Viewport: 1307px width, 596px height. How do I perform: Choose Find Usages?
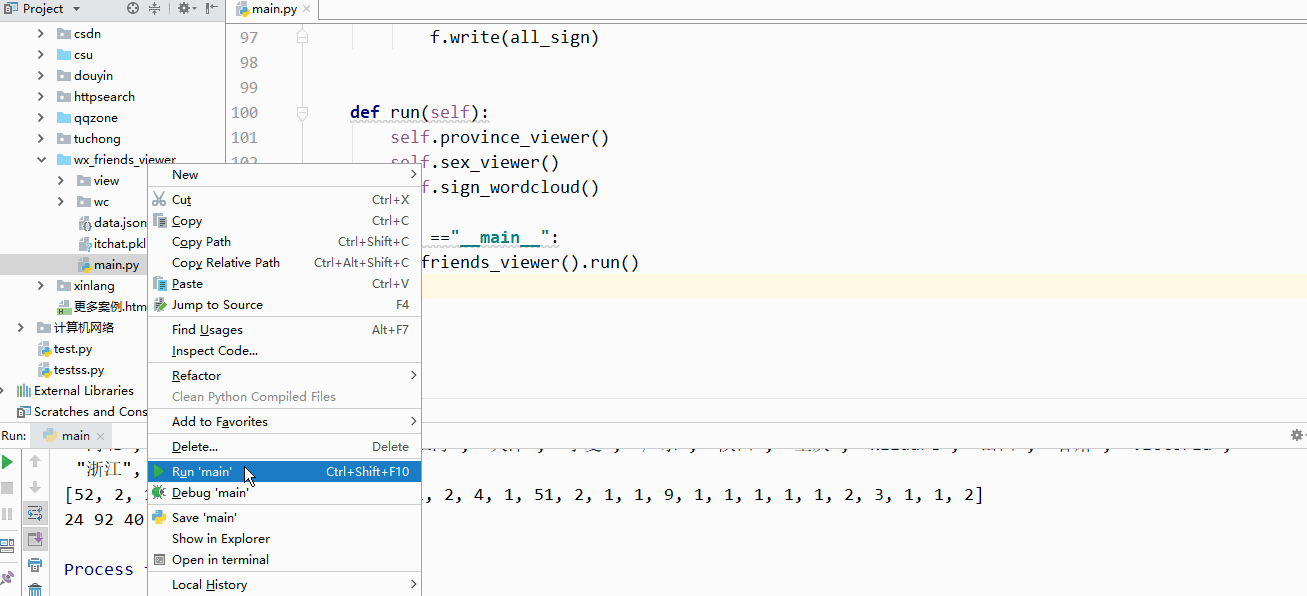click(284, 330)
